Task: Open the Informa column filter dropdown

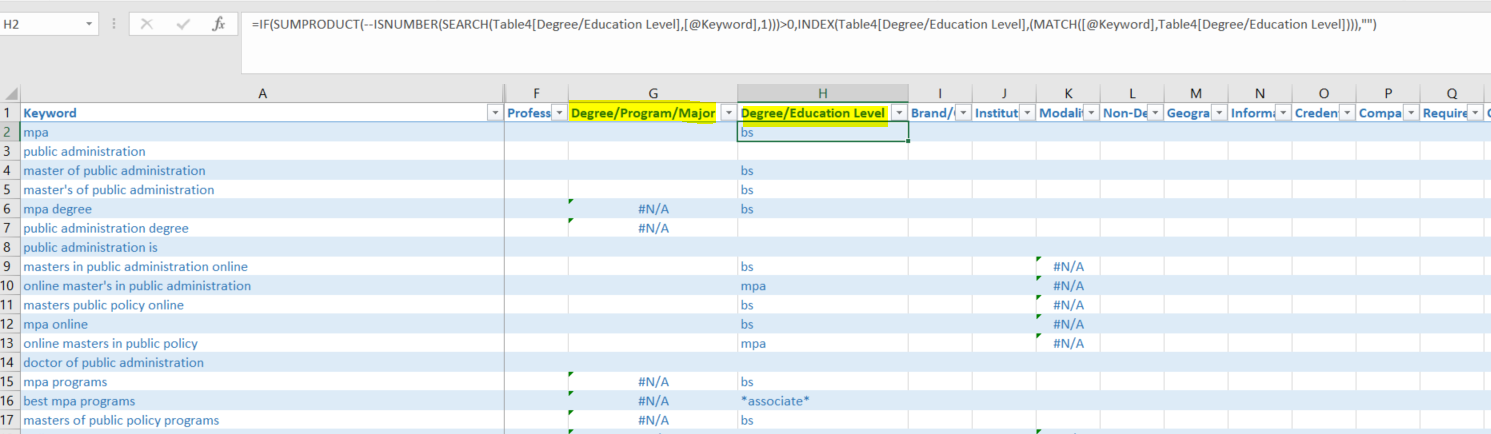Action: (x=1283, y=113)
